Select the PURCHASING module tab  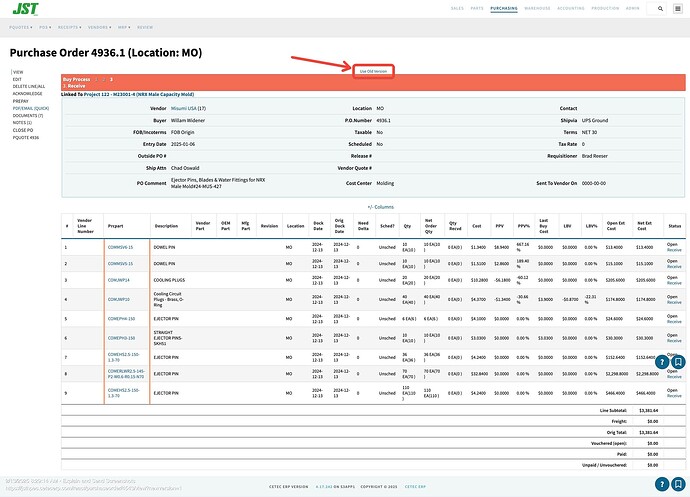pos(504,8)
